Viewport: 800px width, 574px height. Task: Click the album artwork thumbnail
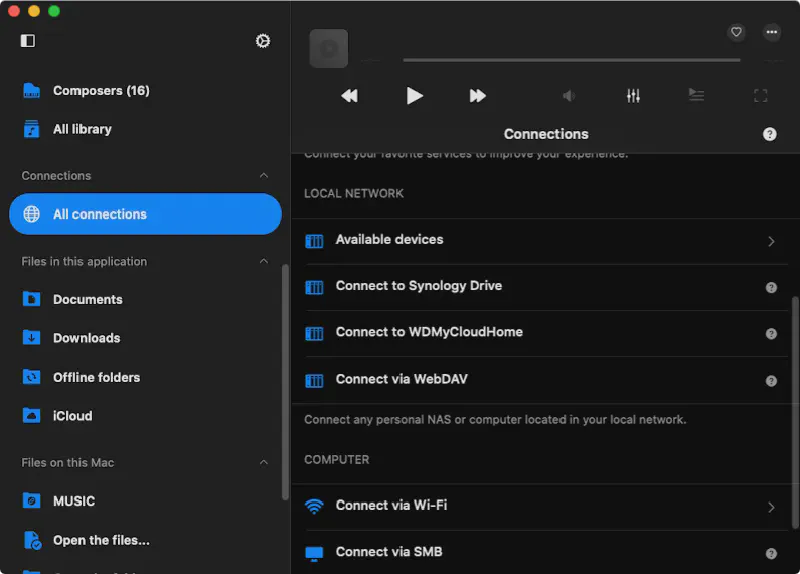tap(328, 48)
